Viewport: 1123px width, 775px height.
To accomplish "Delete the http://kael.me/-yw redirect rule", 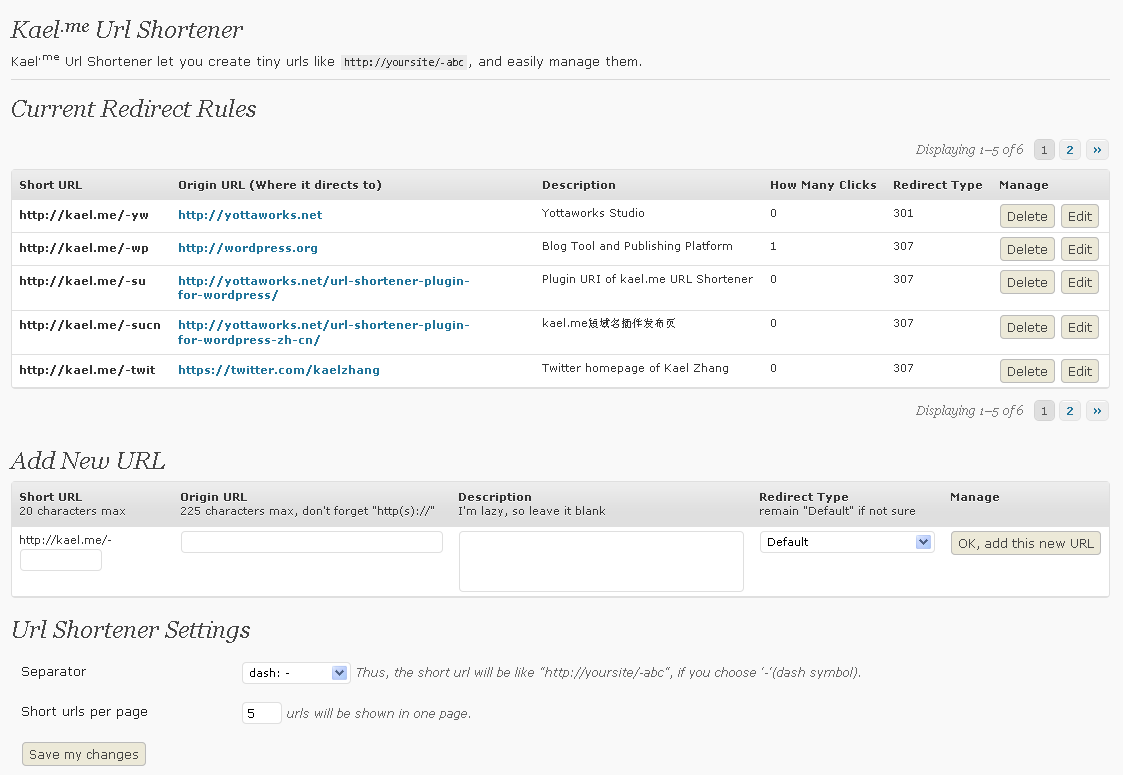I will [x=1026, y=216].
